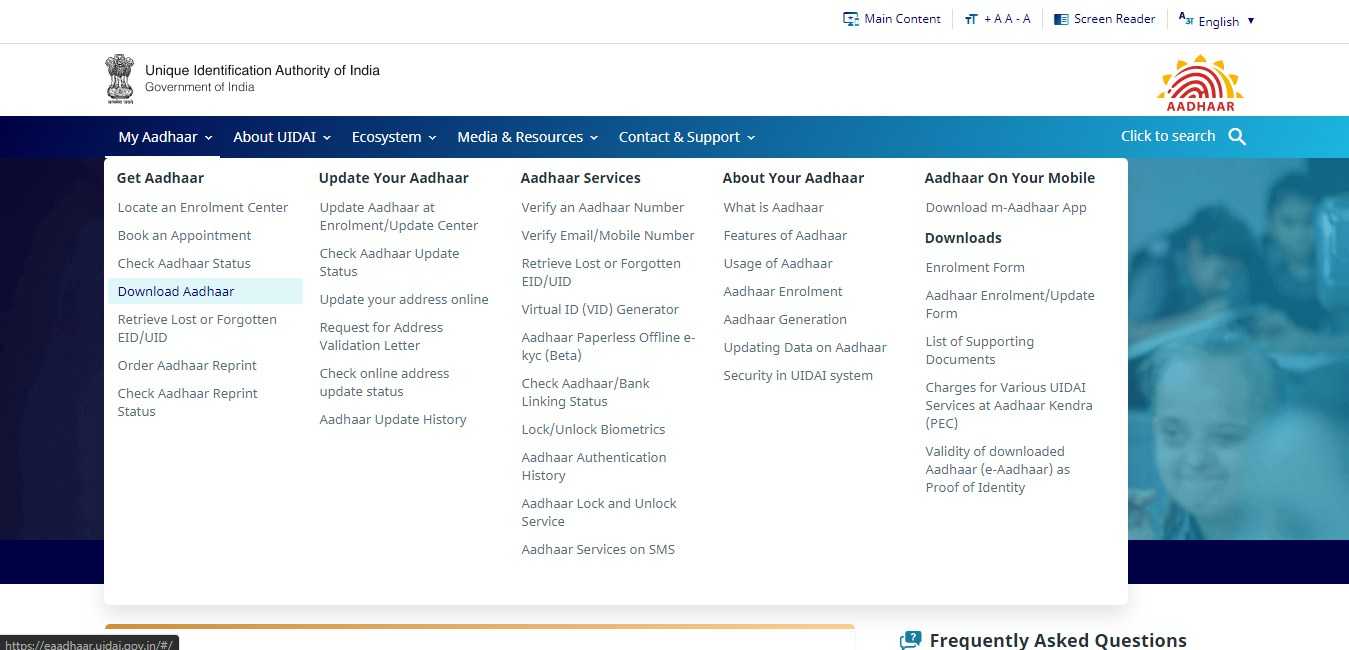Open the Enrolment Form download
This screenshot has height=650, width=1349.
click(x=975, y=267)
